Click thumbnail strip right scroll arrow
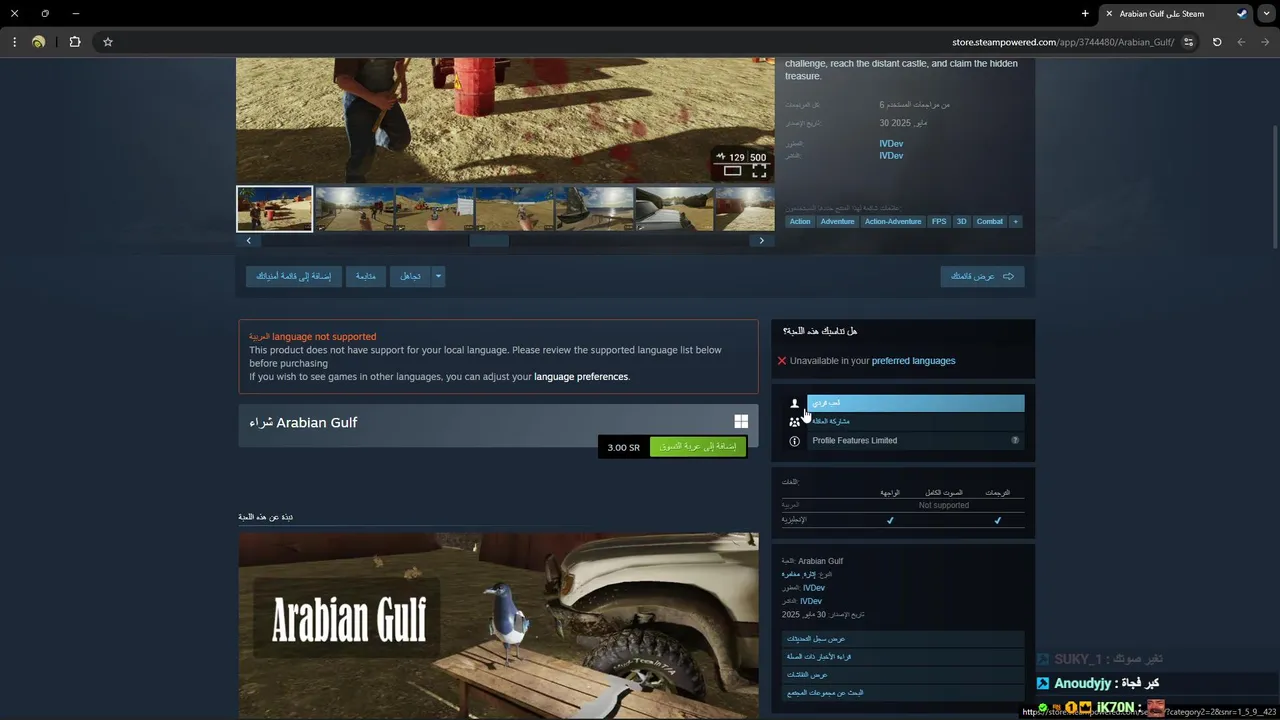1280x720 pixels. pyautogui.click(x=762, y=241)
